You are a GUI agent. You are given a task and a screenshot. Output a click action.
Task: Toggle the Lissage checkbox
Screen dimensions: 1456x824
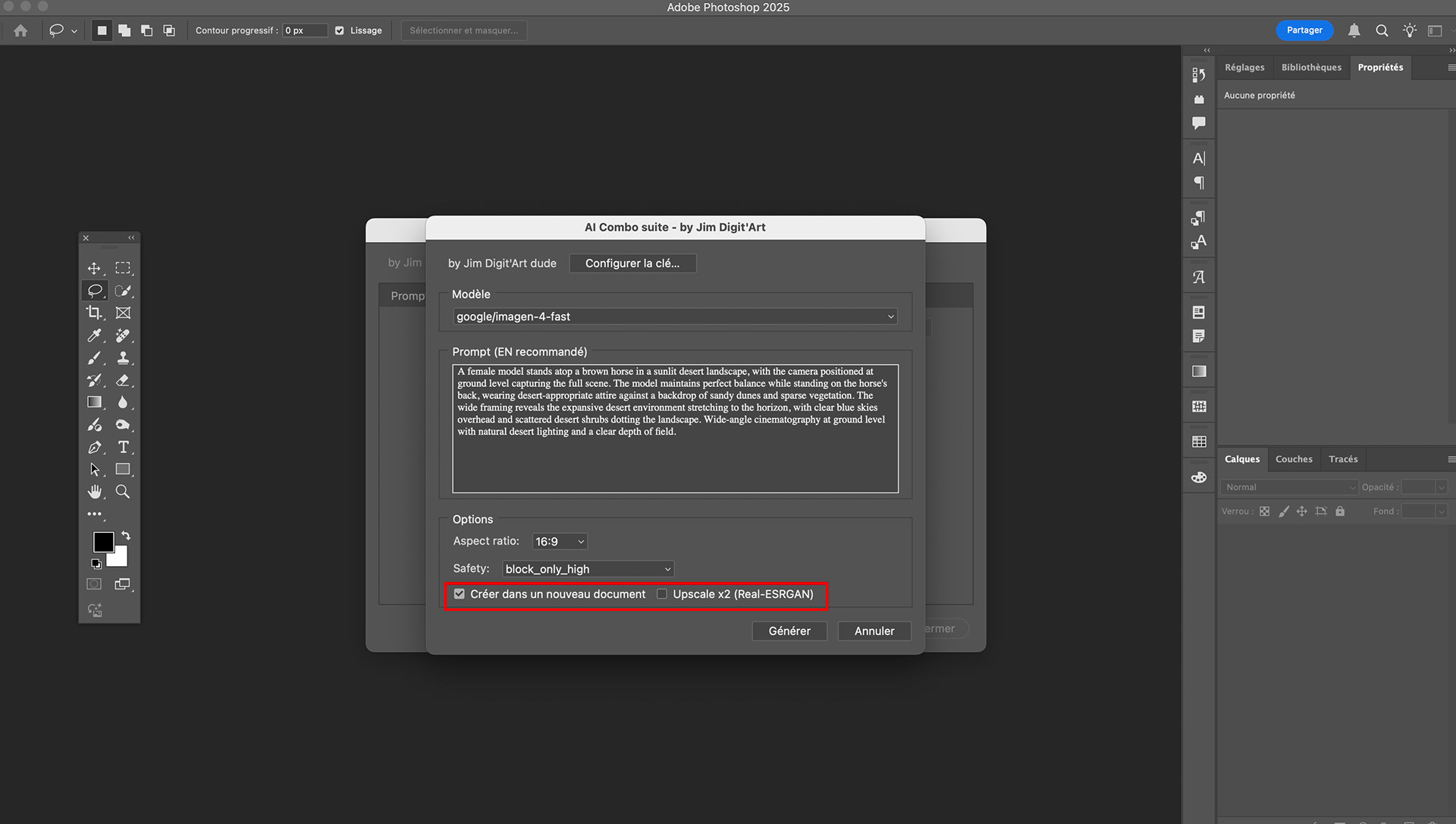tap(340, 30)
